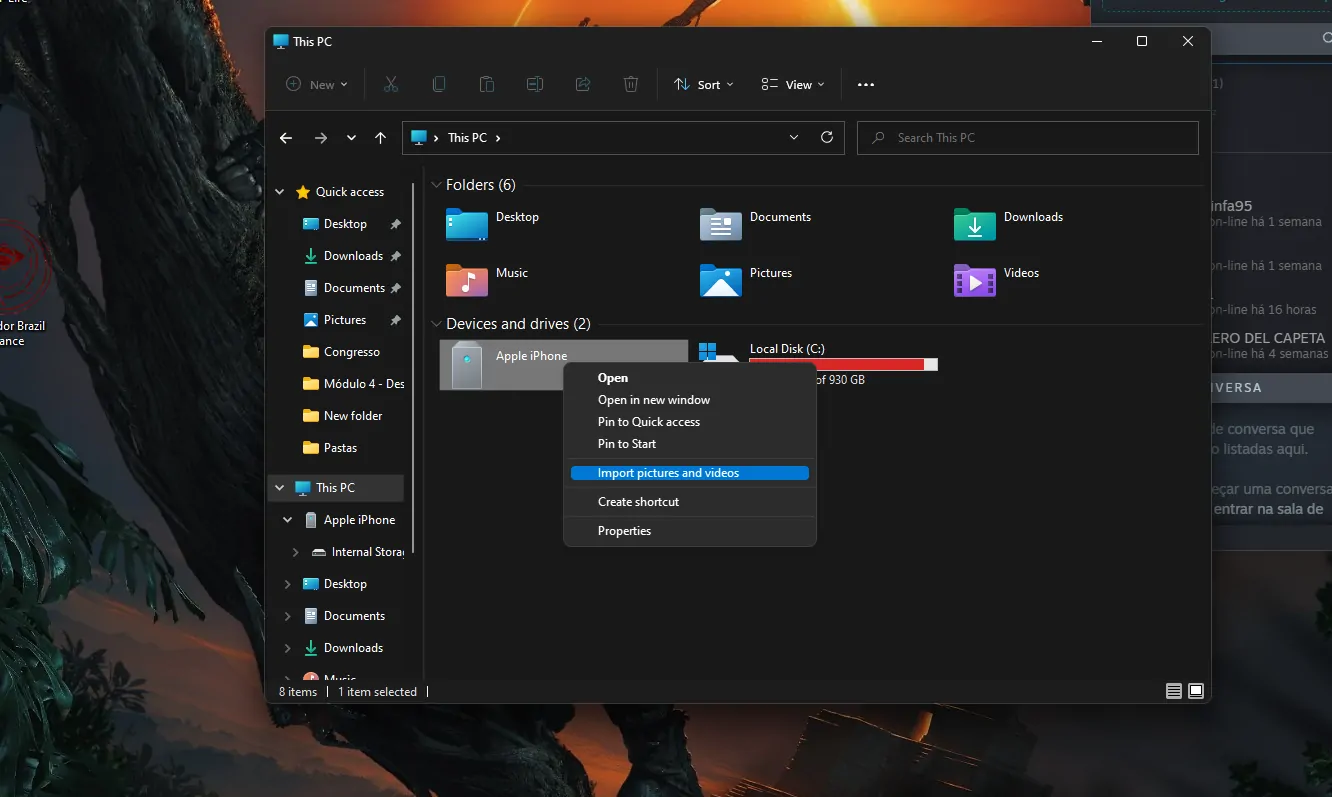
Task: Collapse the Apple iPhone tree node
Action: click(x=288, y=520)
